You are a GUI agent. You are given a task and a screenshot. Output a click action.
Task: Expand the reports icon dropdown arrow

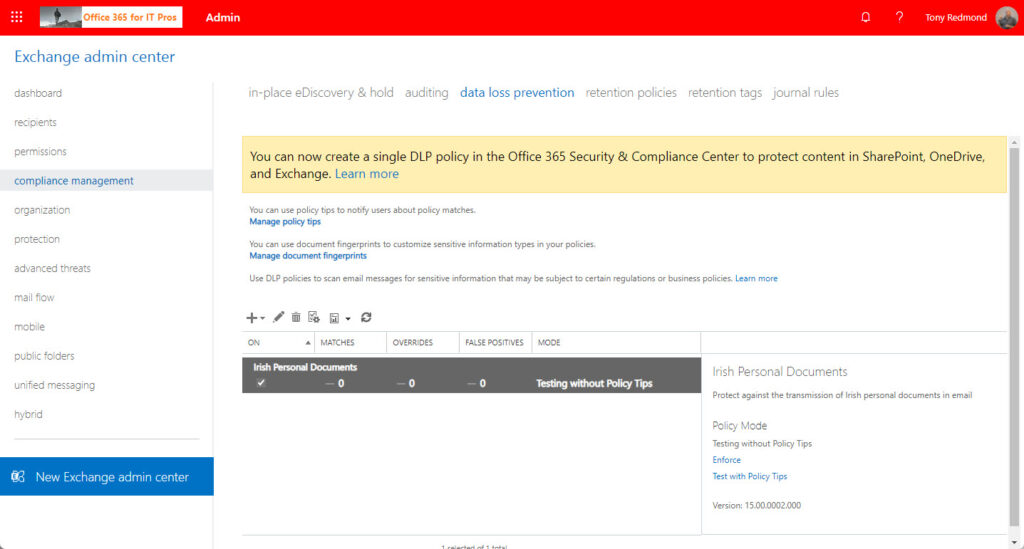click(348, 319)
